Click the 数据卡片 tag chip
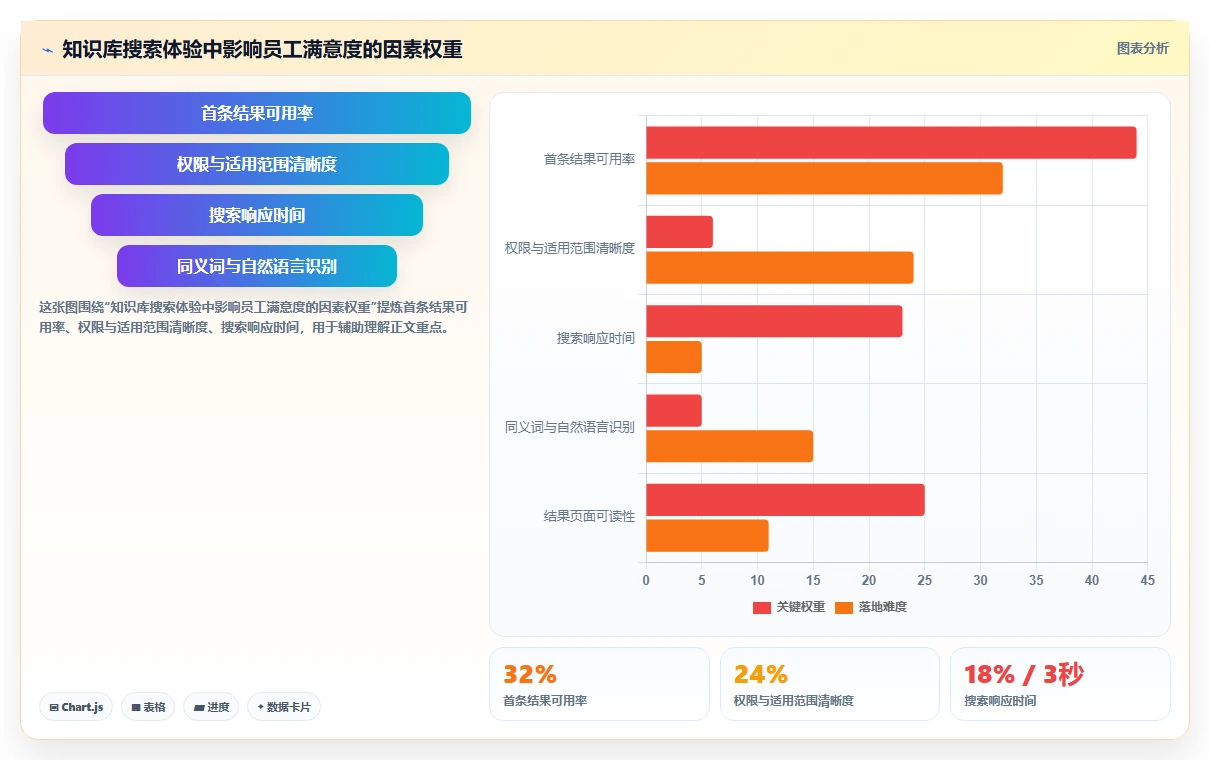1210x760 pixels. (x=284, y=707)
